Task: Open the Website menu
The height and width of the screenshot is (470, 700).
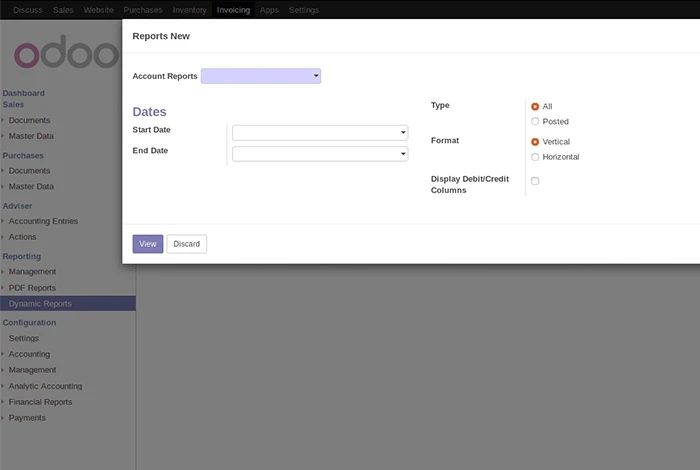Action: point(98,10)
